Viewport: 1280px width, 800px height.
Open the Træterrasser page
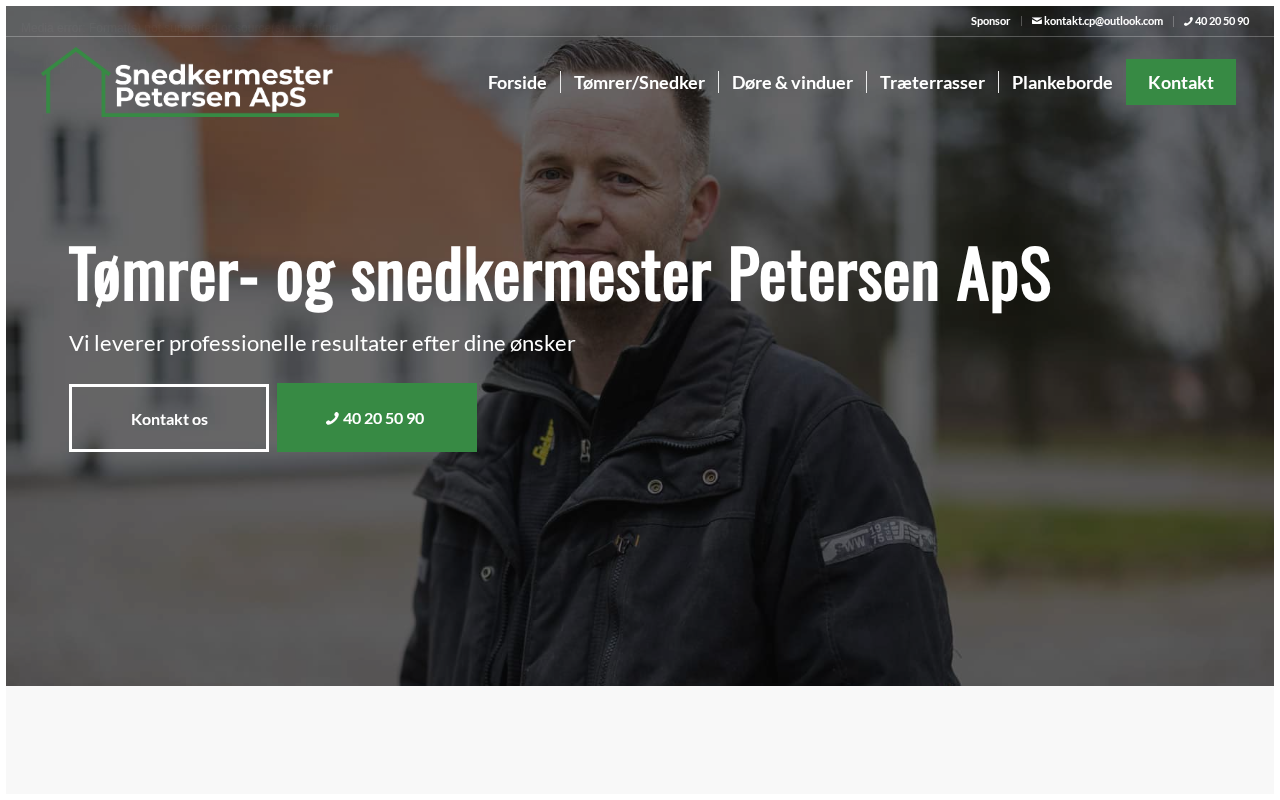pyautogui.click(x=932, y=82)
